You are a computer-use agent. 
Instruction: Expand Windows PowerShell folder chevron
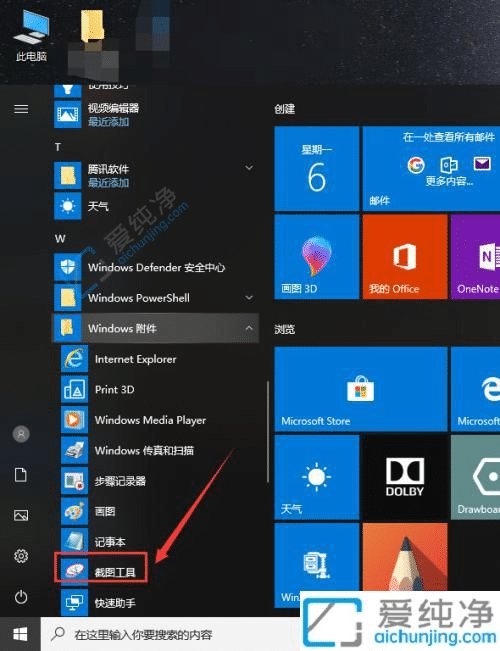click(x=249, y=298)
